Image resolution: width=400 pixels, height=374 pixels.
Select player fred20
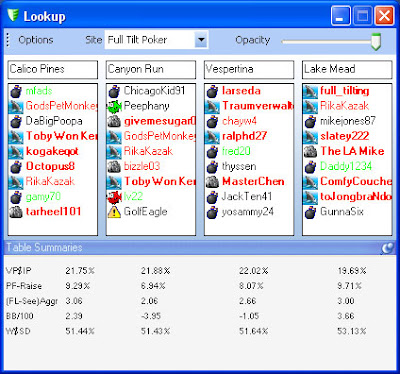click(x=236, y=151)
